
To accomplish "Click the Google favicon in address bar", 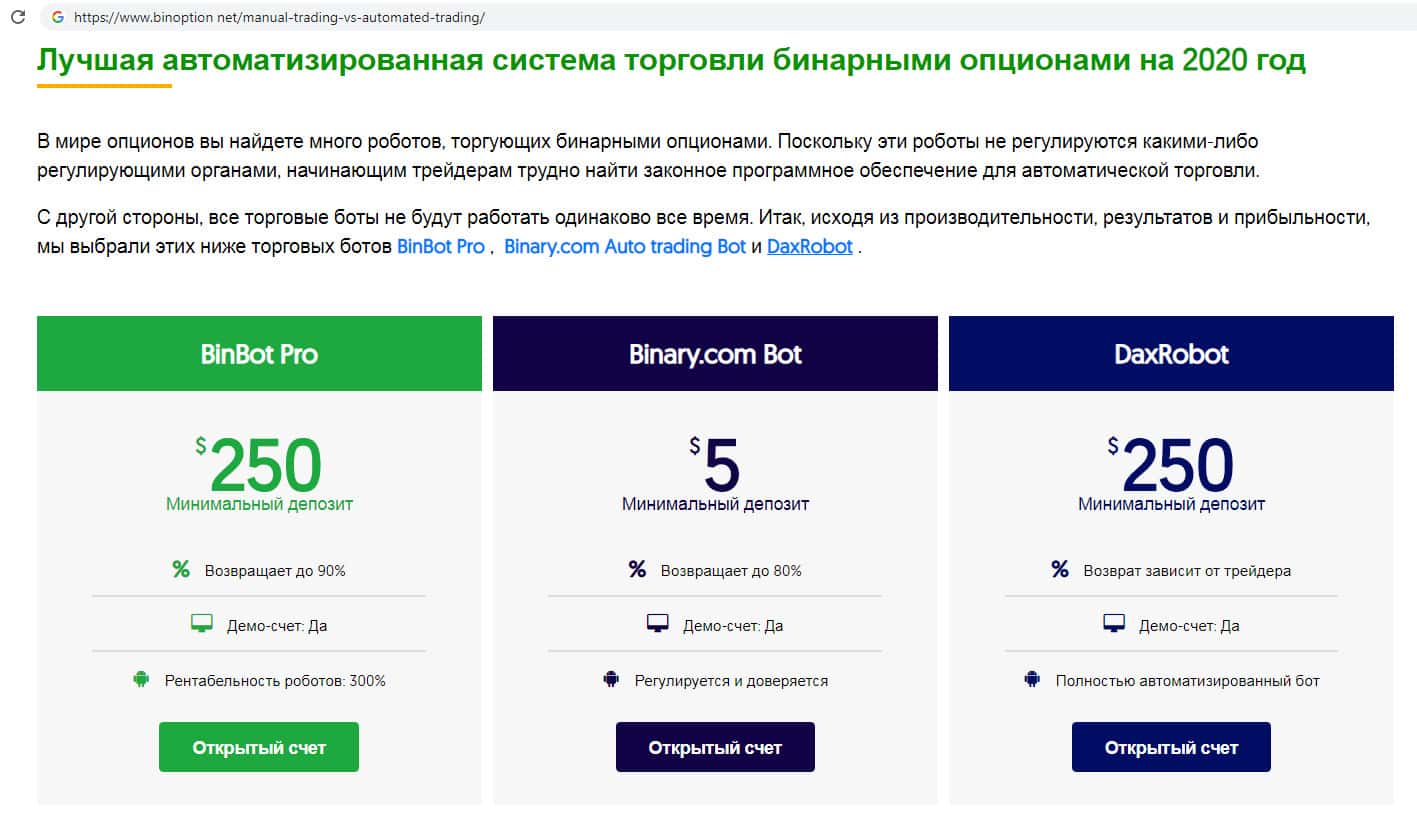I will pos(57,17).
